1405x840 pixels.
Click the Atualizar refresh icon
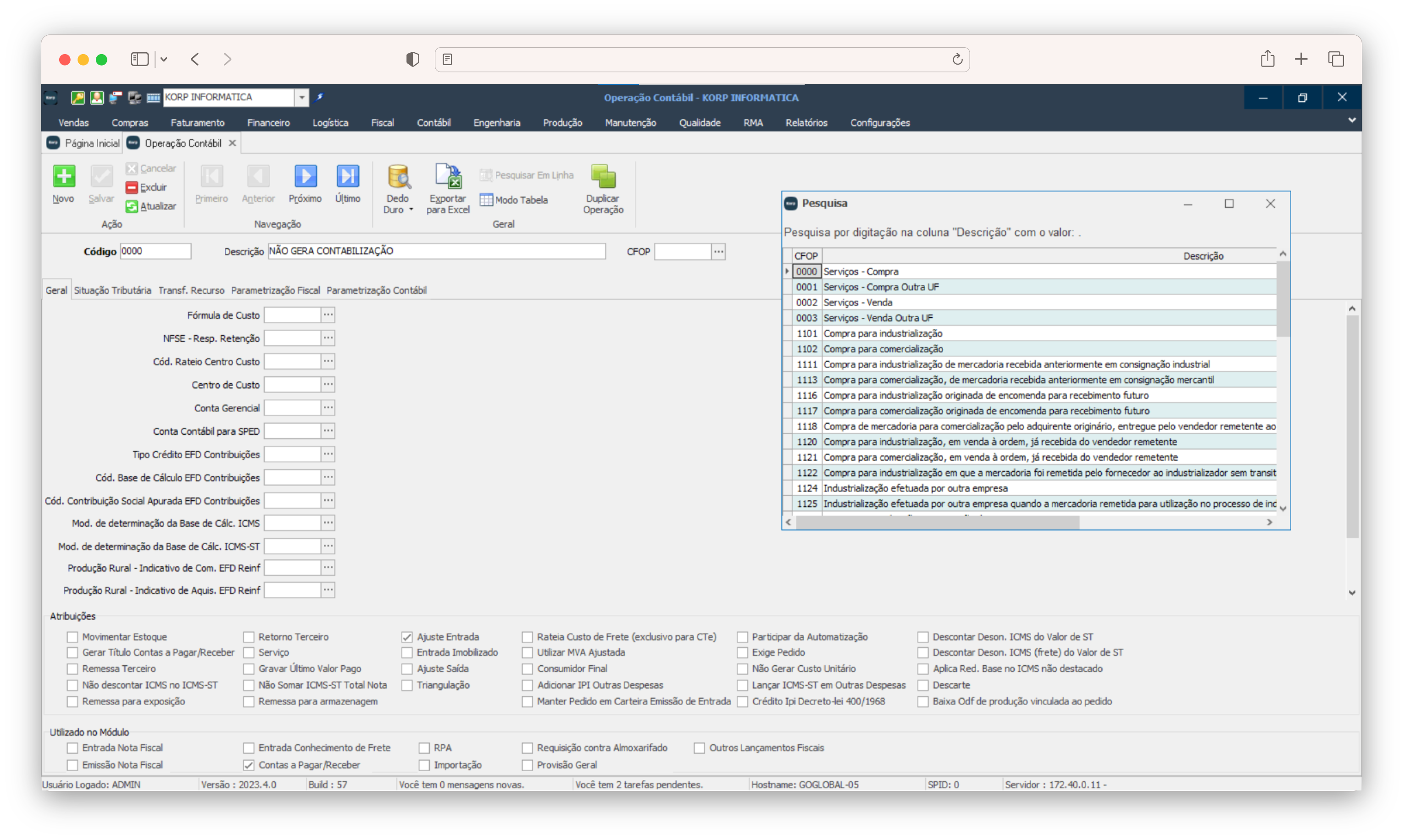(x=131, y=207)
